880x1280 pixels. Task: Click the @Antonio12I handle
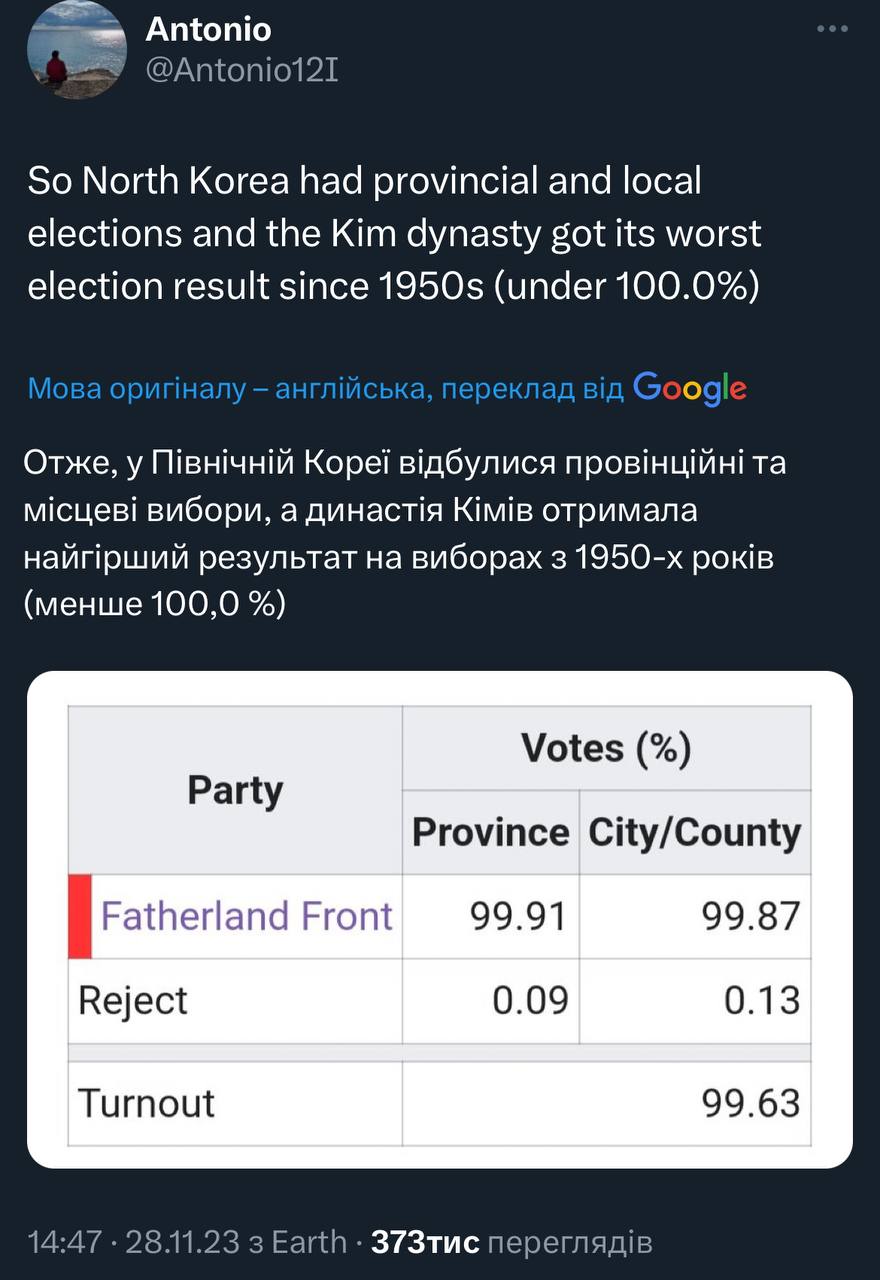242,70
